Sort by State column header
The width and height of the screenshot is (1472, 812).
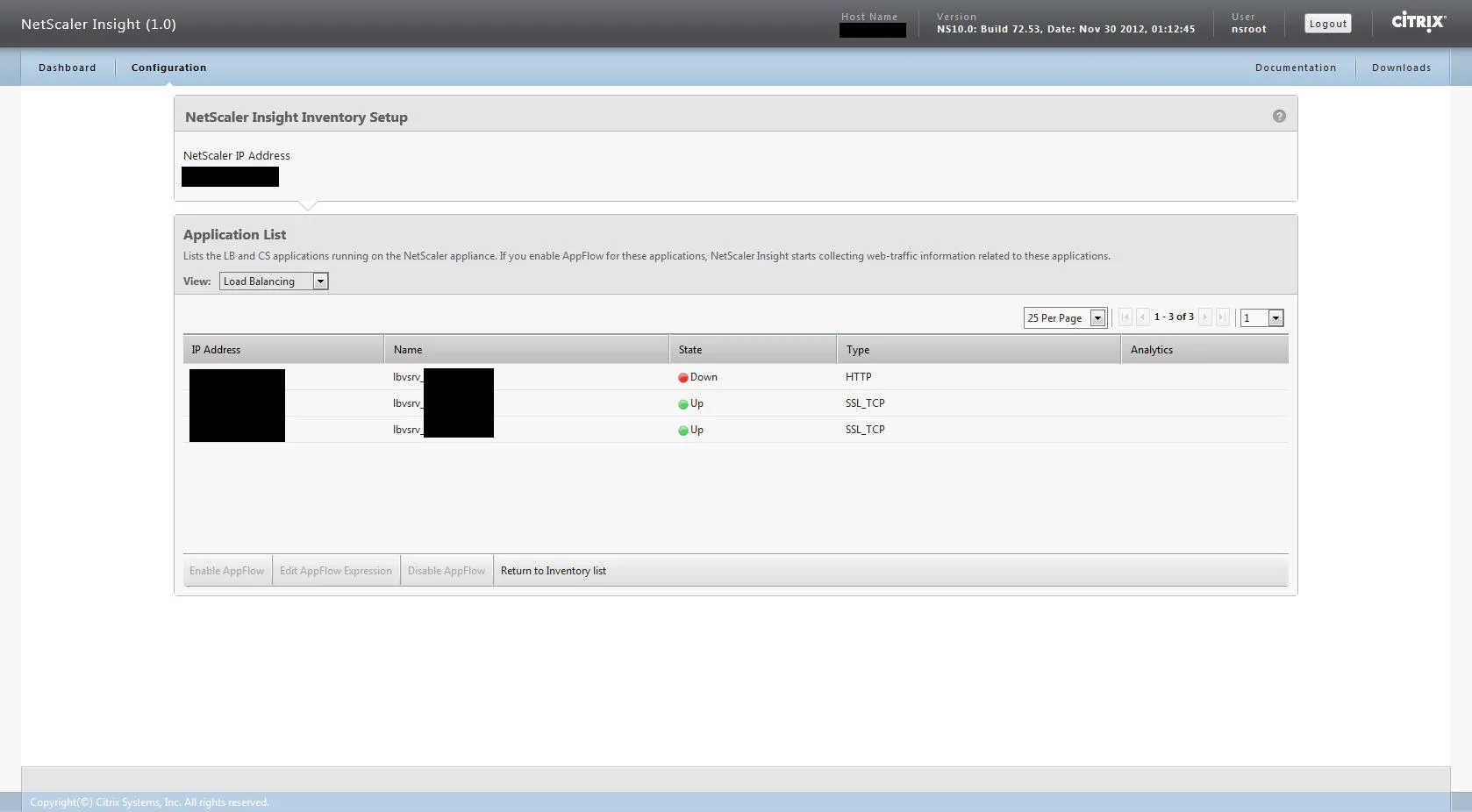[x=753, y=349]
